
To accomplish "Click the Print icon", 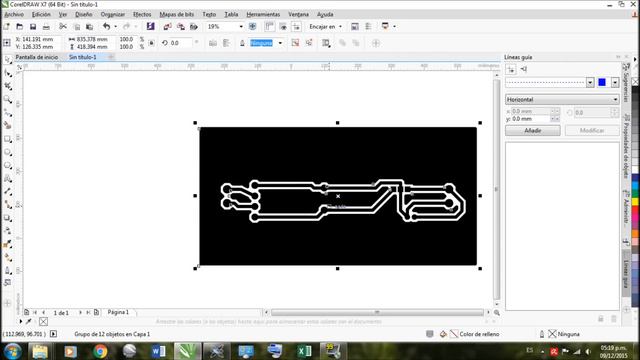I will click(x=46, y=27).
